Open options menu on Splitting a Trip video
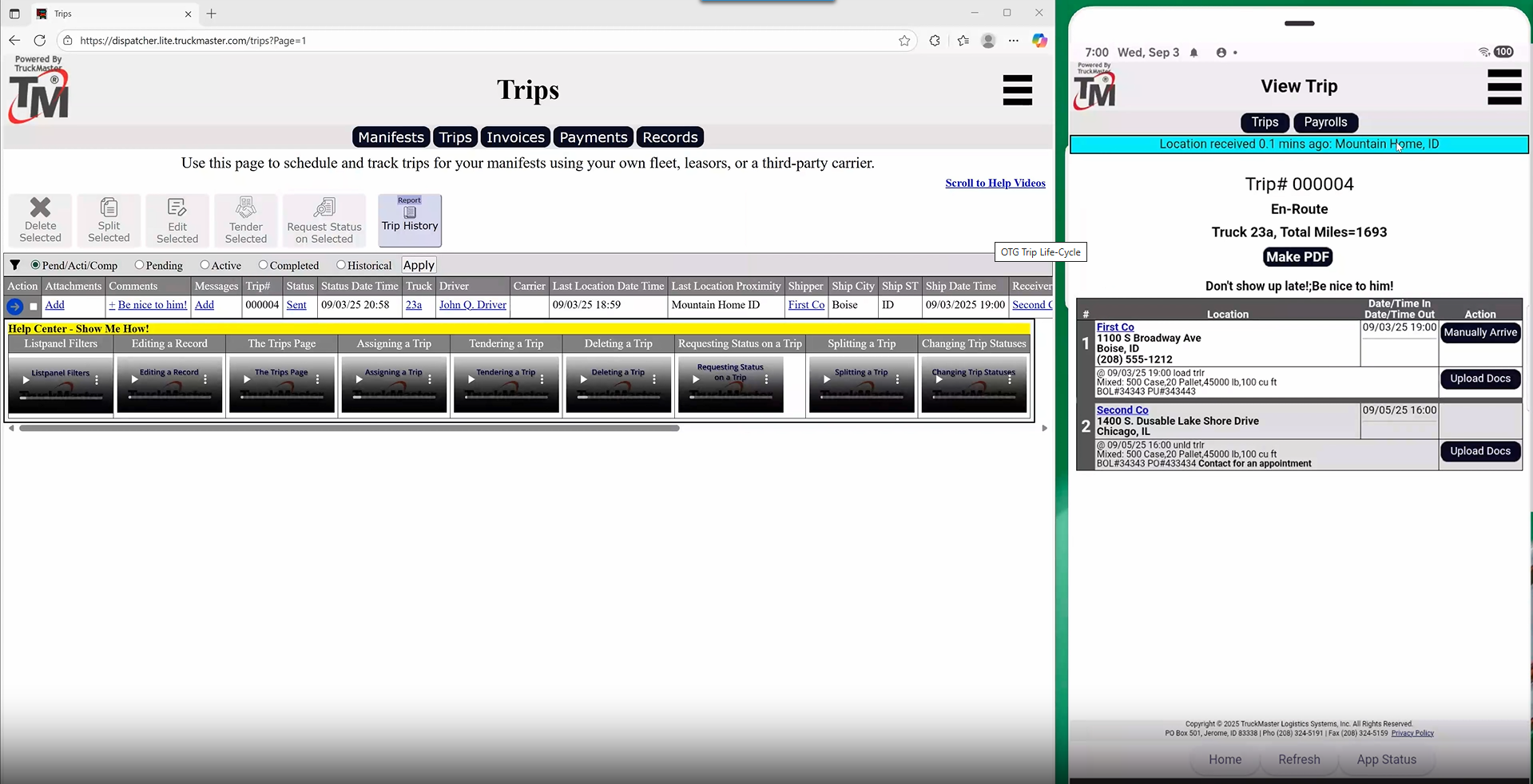This screenshot has height=784, width=1533. [898, 380]
